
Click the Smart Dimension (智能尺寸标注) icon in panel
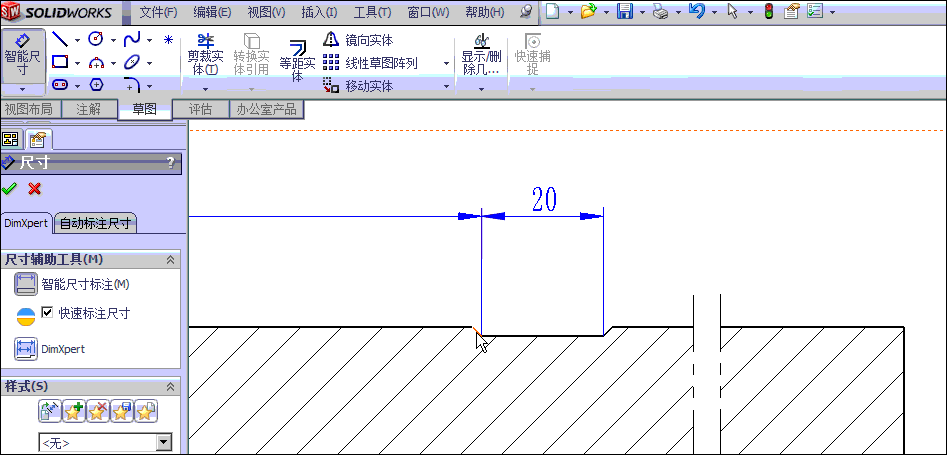click(26, 284)
